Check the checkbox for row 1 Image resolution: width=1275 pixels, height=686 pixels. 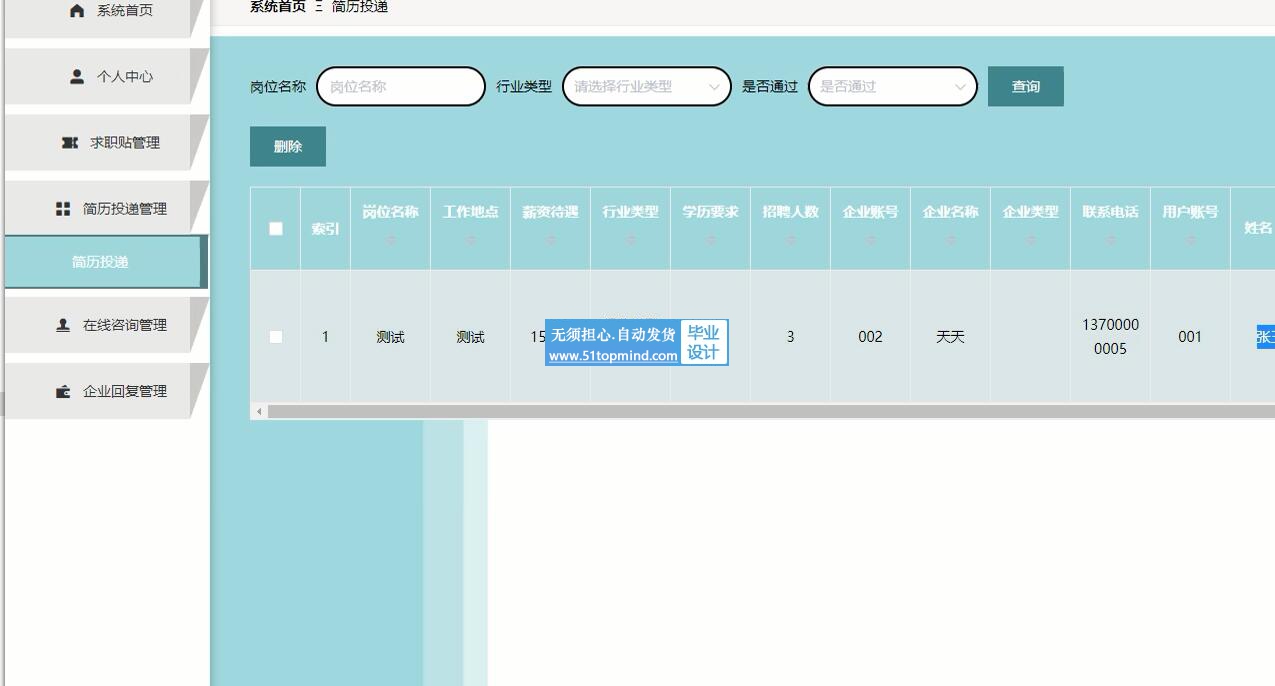pos(276,337)
